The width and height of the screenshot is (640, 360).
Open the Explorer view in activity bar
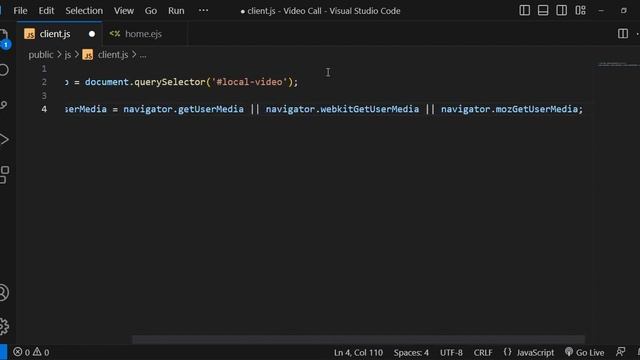(x=4, y=38)
